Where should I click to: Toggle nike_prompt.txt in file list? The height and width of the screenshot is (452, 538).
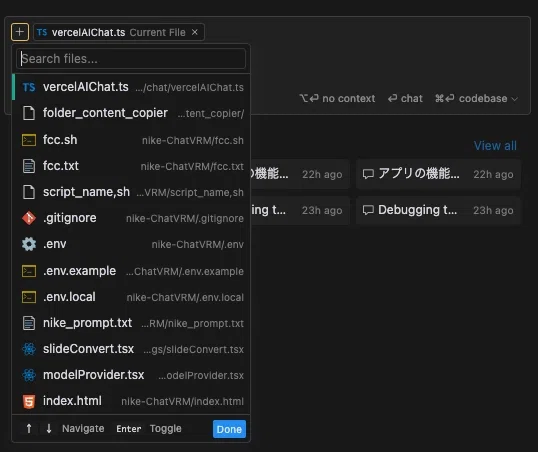131,323
